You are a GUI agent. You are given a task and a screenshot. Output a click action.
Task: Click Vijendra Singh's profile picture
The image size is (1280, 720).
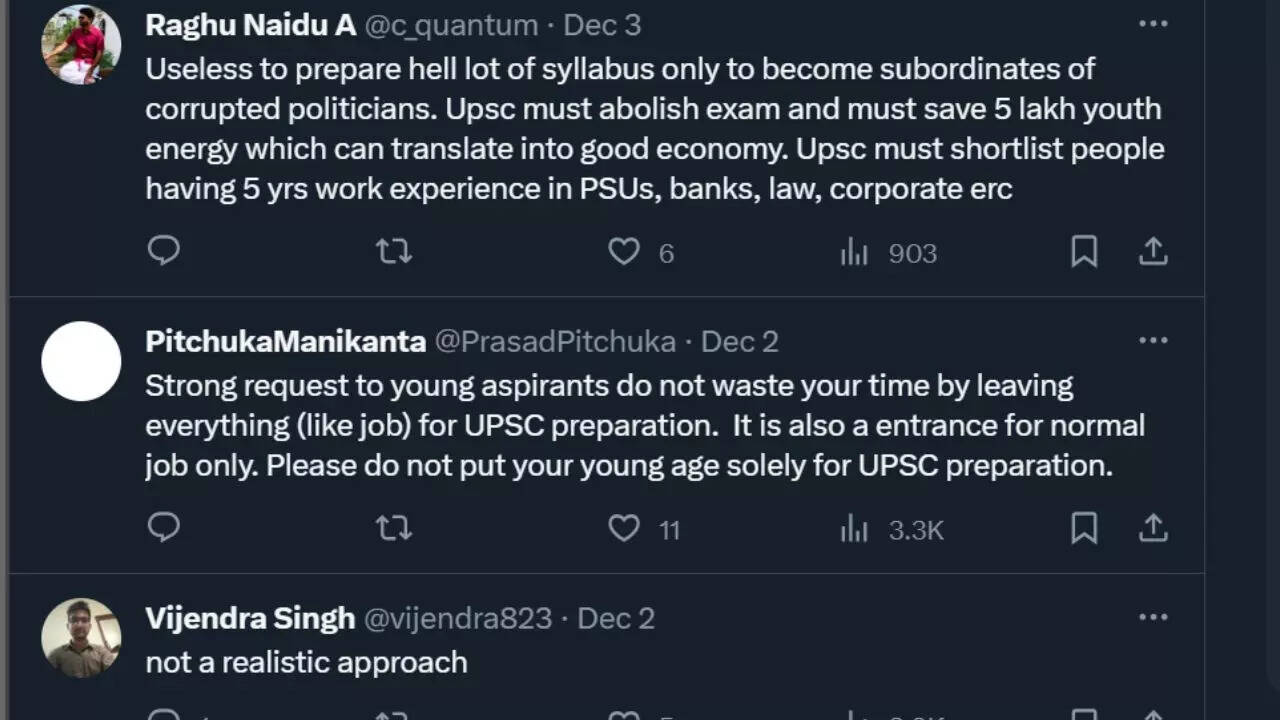[81, 638]
